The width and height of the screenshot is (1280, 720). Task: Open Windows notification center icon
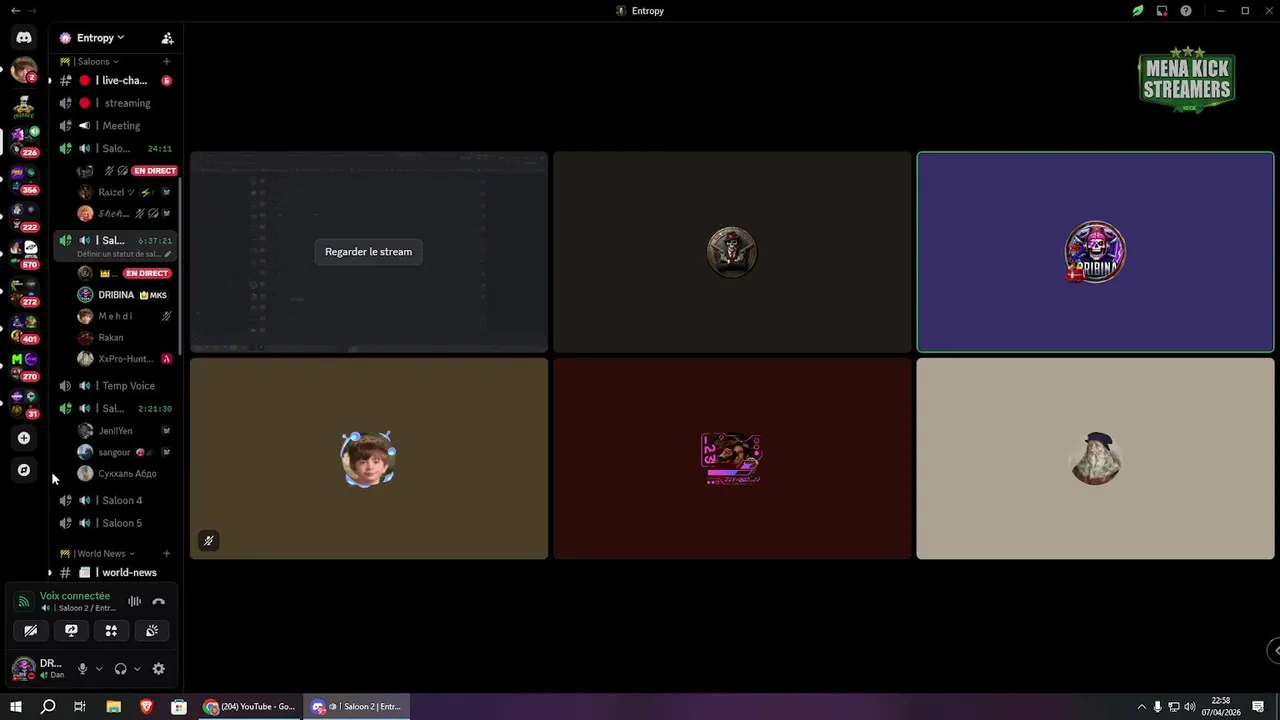coord(1258,707)
